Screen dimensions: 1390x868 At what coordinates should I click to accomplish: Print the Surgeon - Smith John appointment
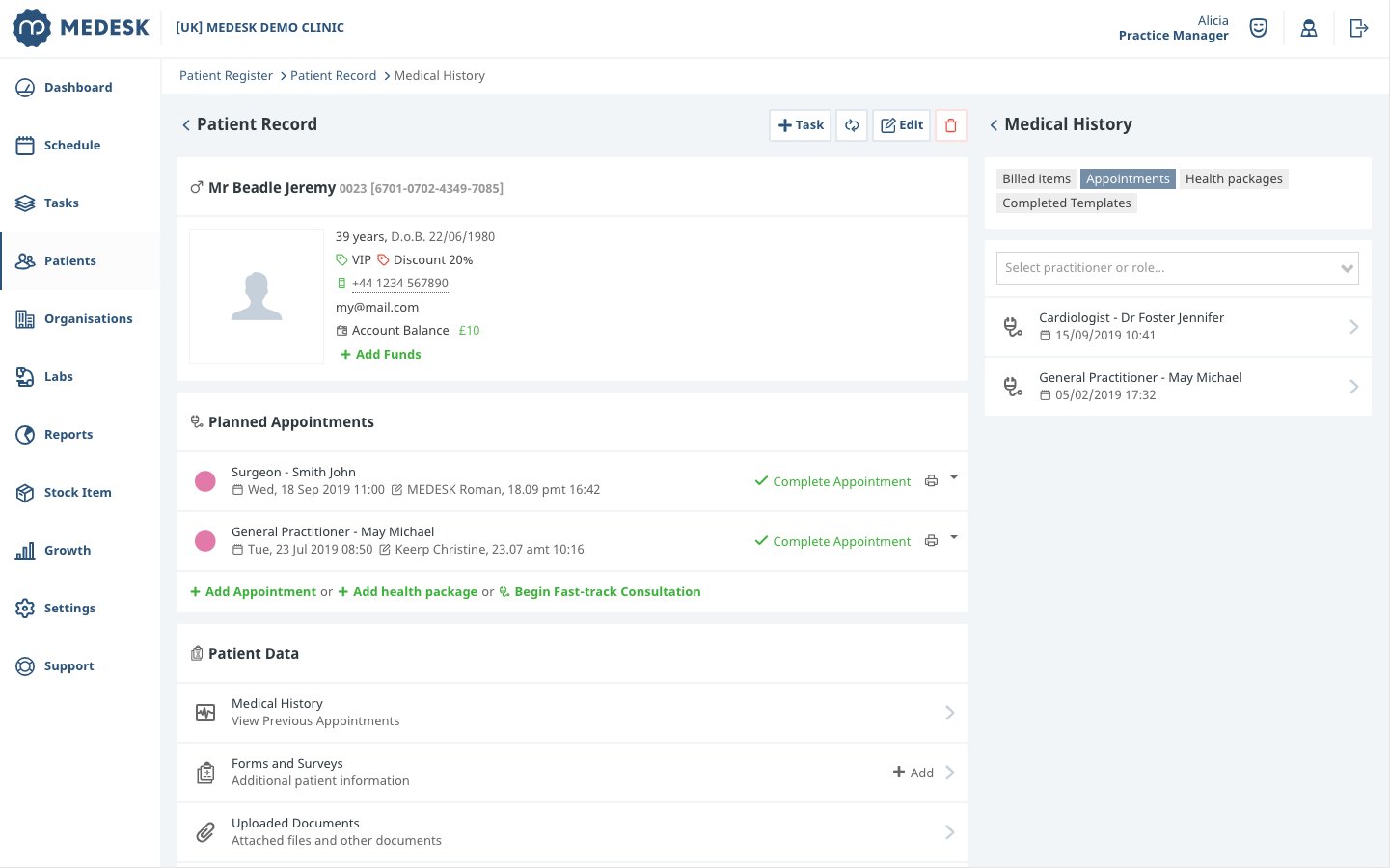930,480
